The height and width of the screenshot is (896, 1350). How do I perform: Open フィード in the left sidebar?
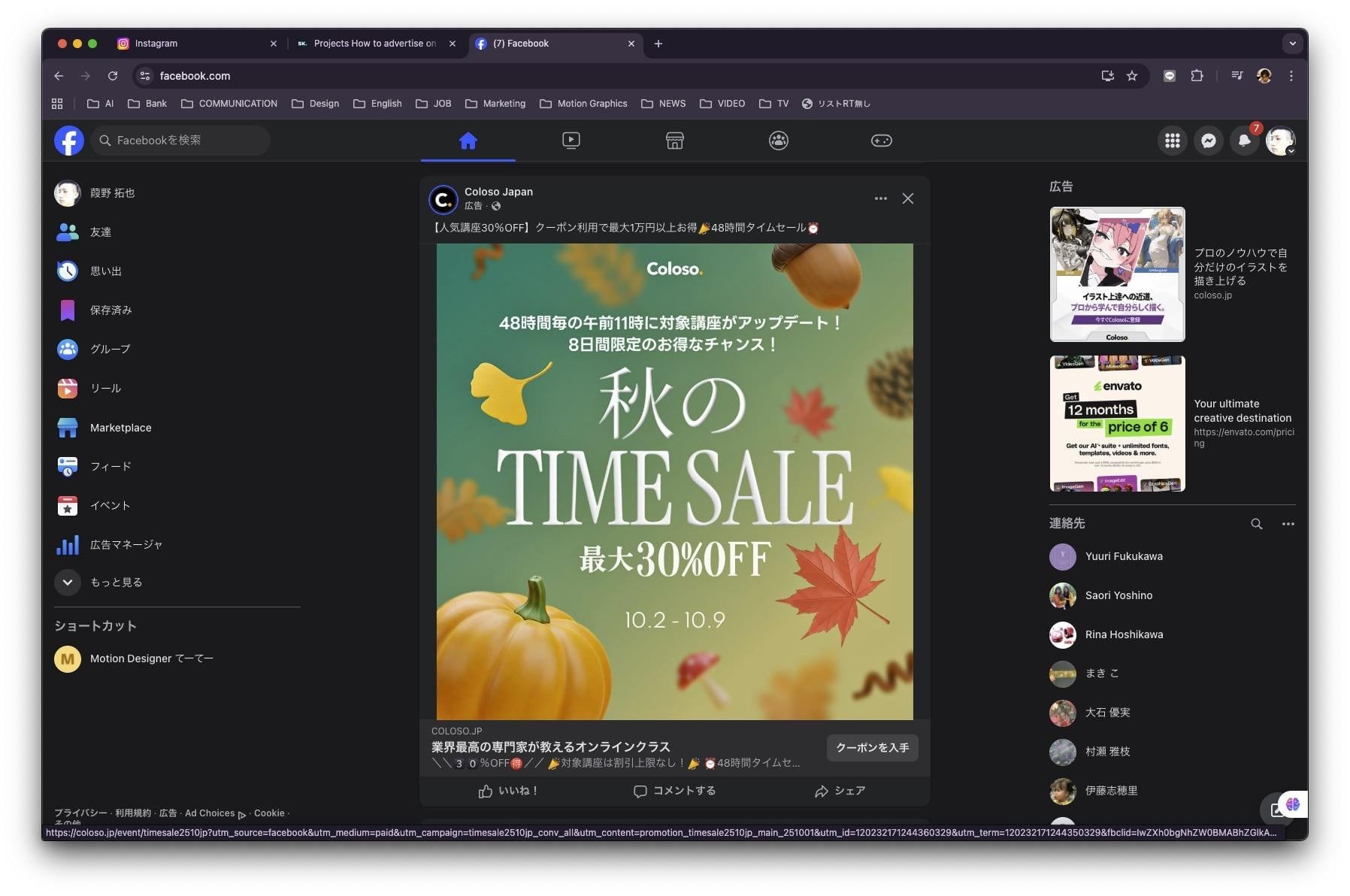tap(177, 467)
